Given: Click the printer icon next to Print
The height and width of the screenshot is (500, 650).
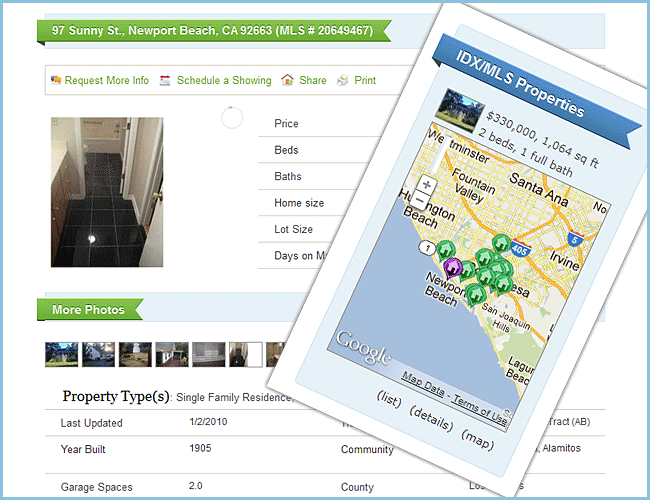Looking at the screenshot, I should 342,80.
